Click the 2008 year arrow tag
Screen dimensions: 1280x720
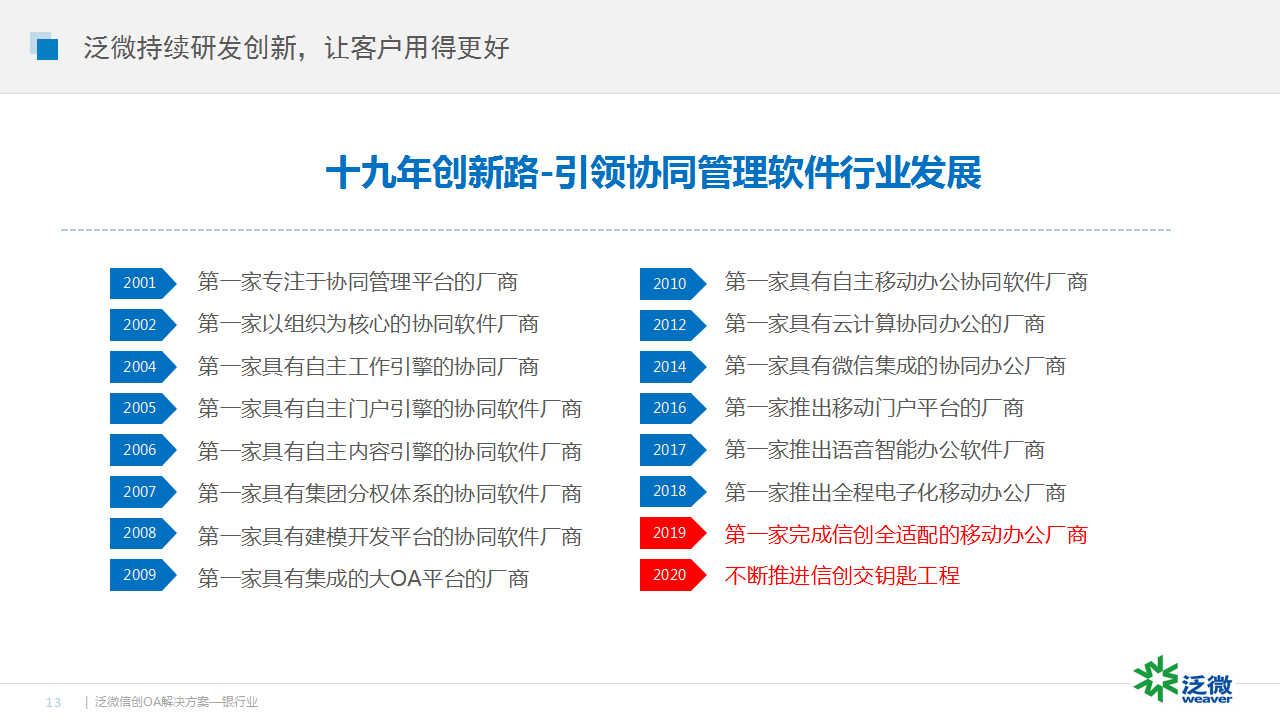point(143,533)
